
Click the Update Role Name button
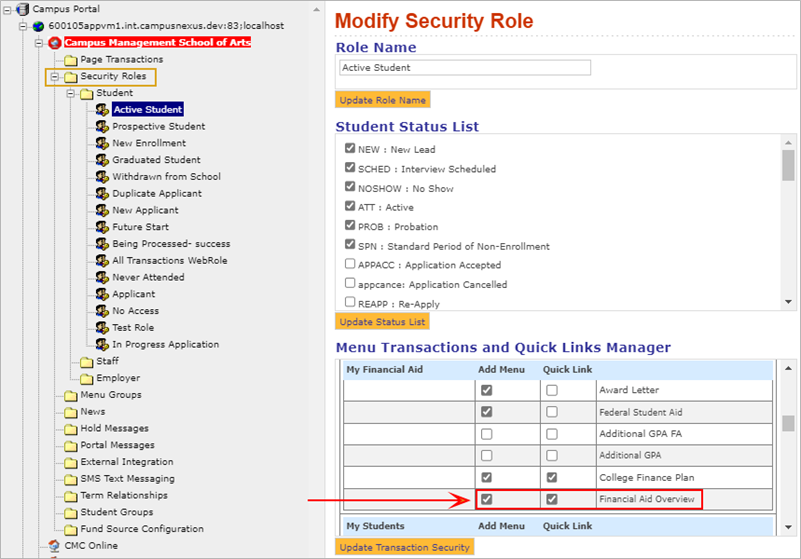[x=383, y=100]
